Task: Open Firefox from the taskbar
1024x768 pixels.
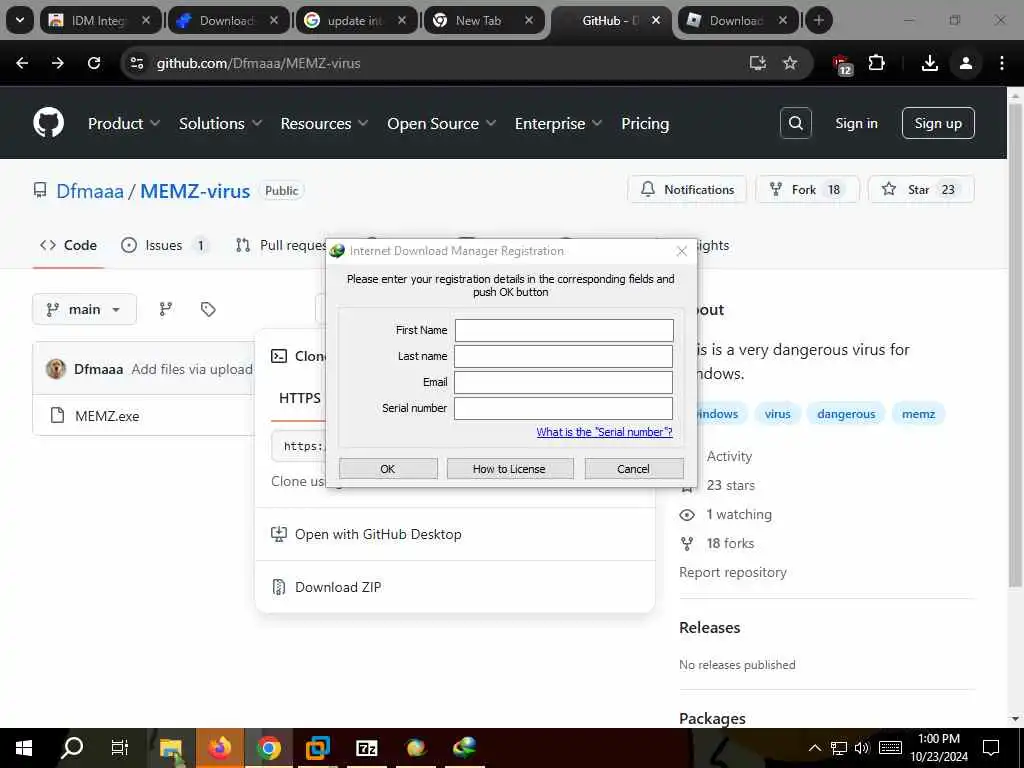Action: coord(220,748)
